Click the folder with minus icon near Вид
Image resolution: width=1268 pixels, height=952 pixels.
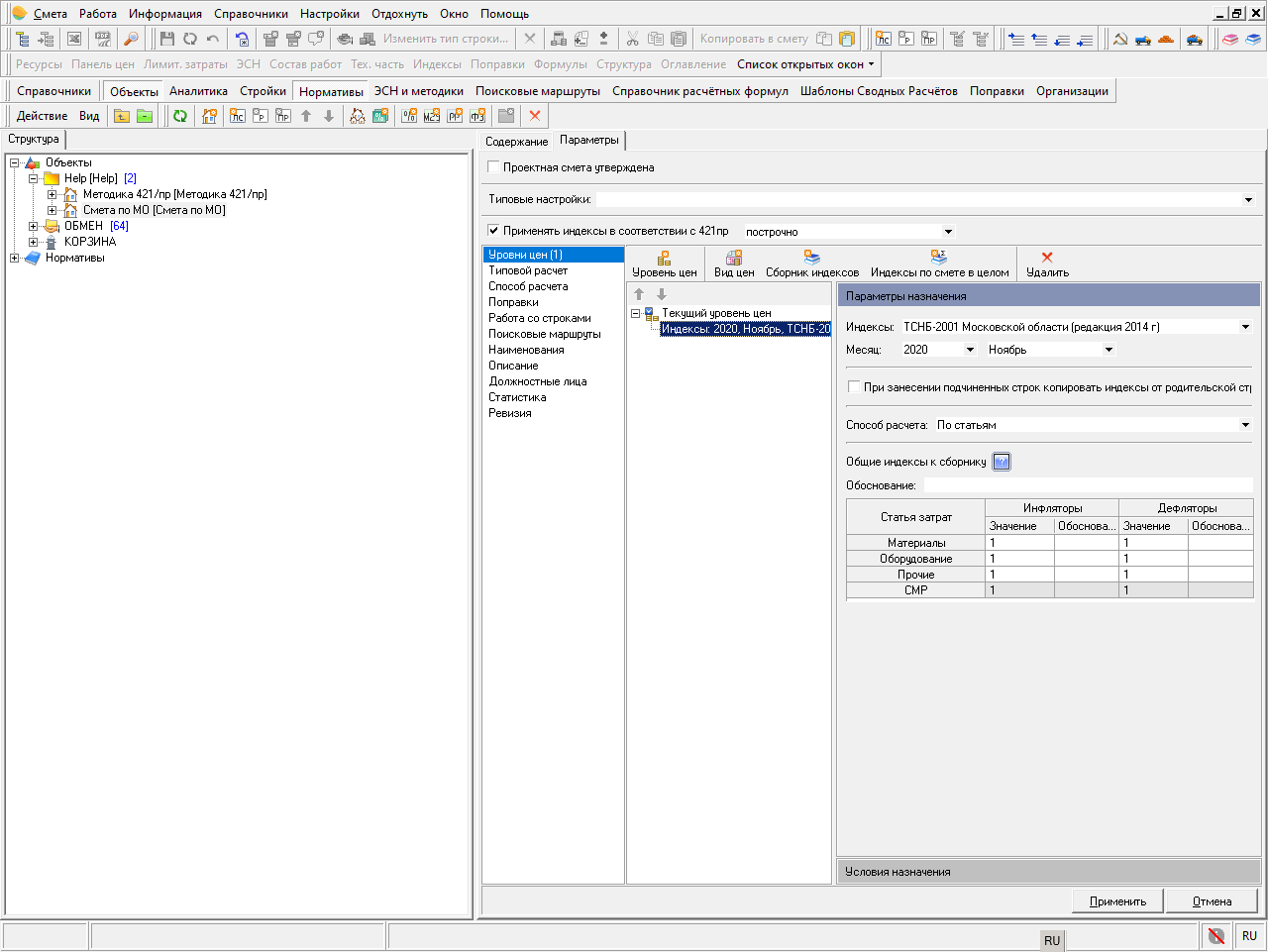coord(145,116)
